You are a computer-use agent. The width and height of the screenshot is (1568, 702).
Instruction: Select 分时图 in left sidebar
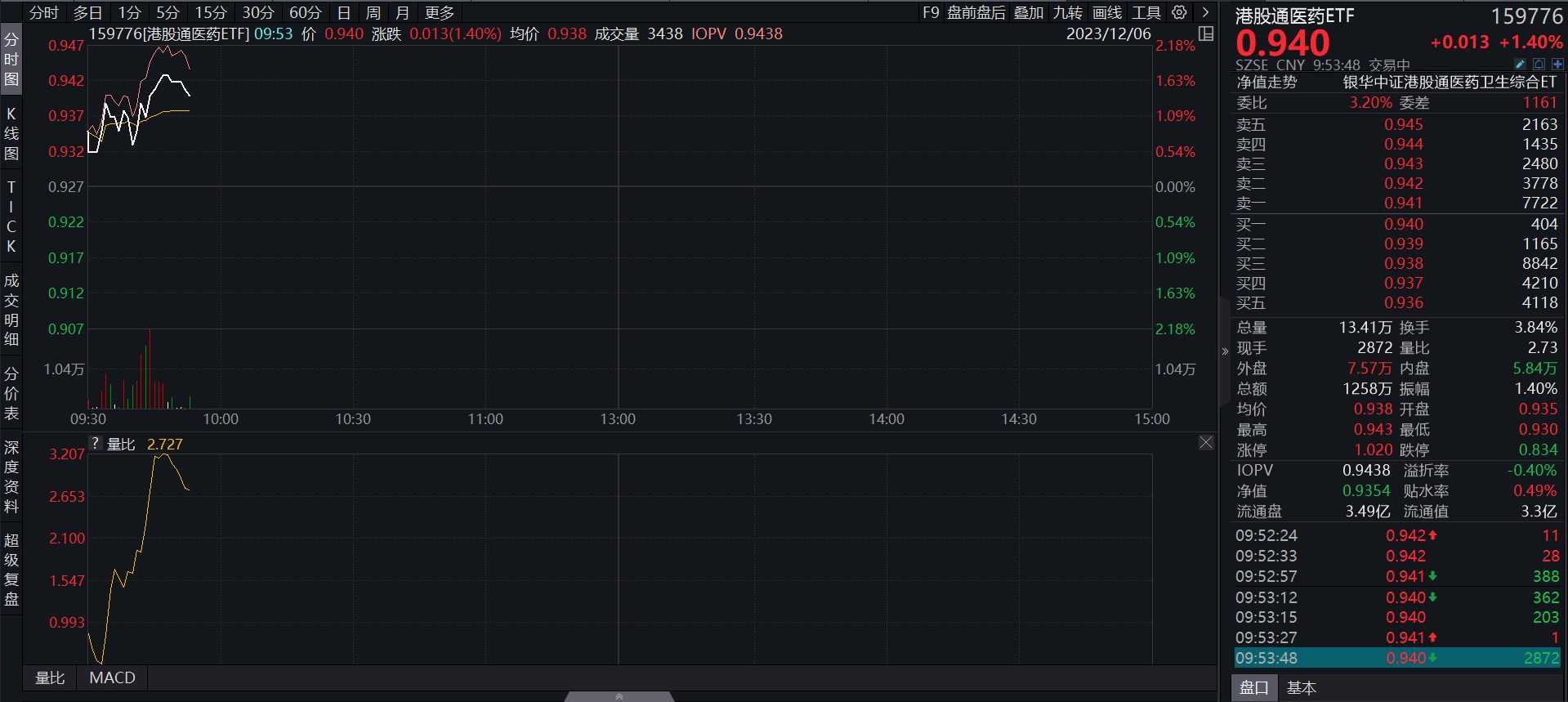click(x=11, y=59)
